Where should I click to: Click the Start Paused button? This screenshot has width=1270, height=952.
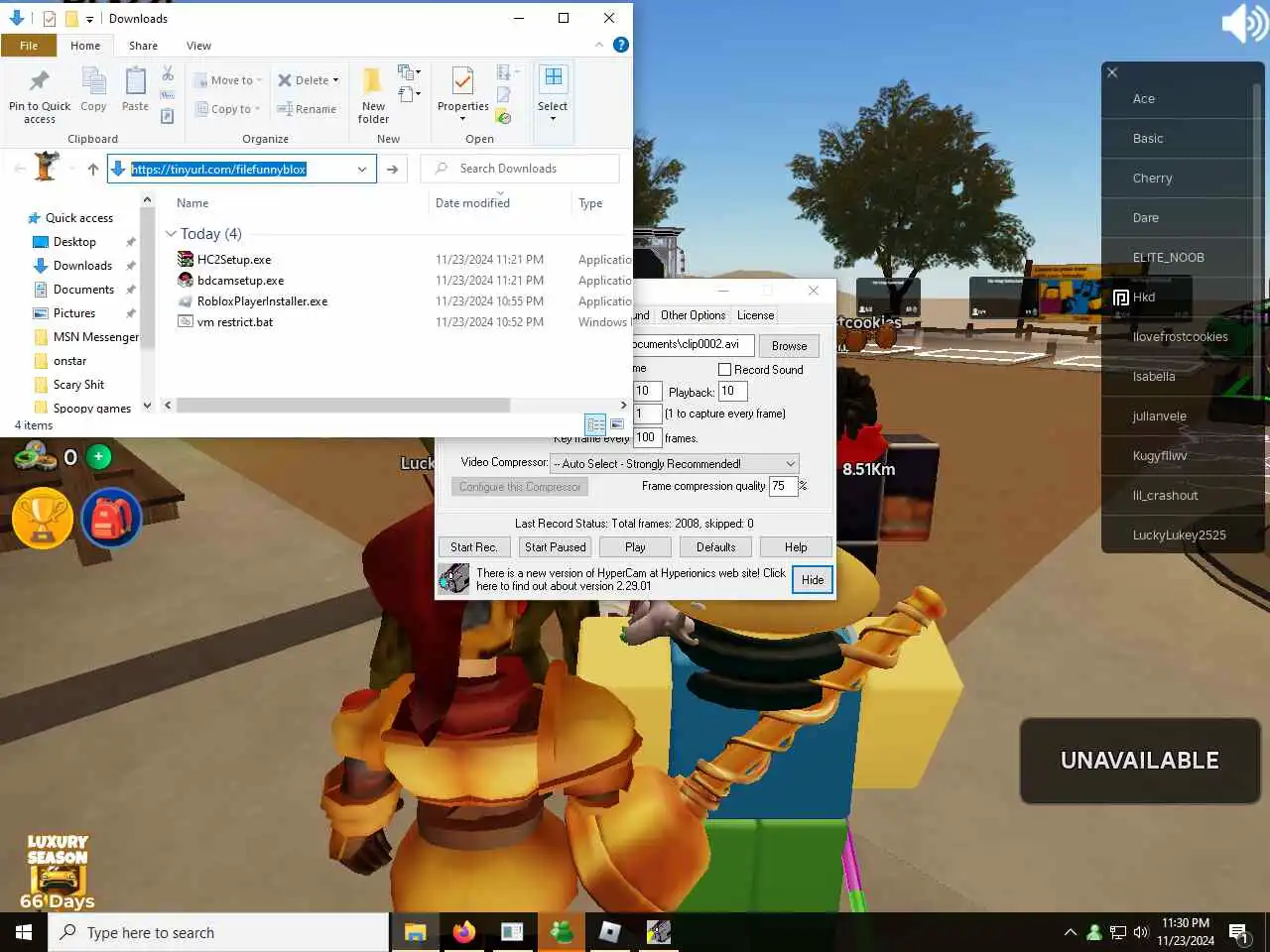556,547
